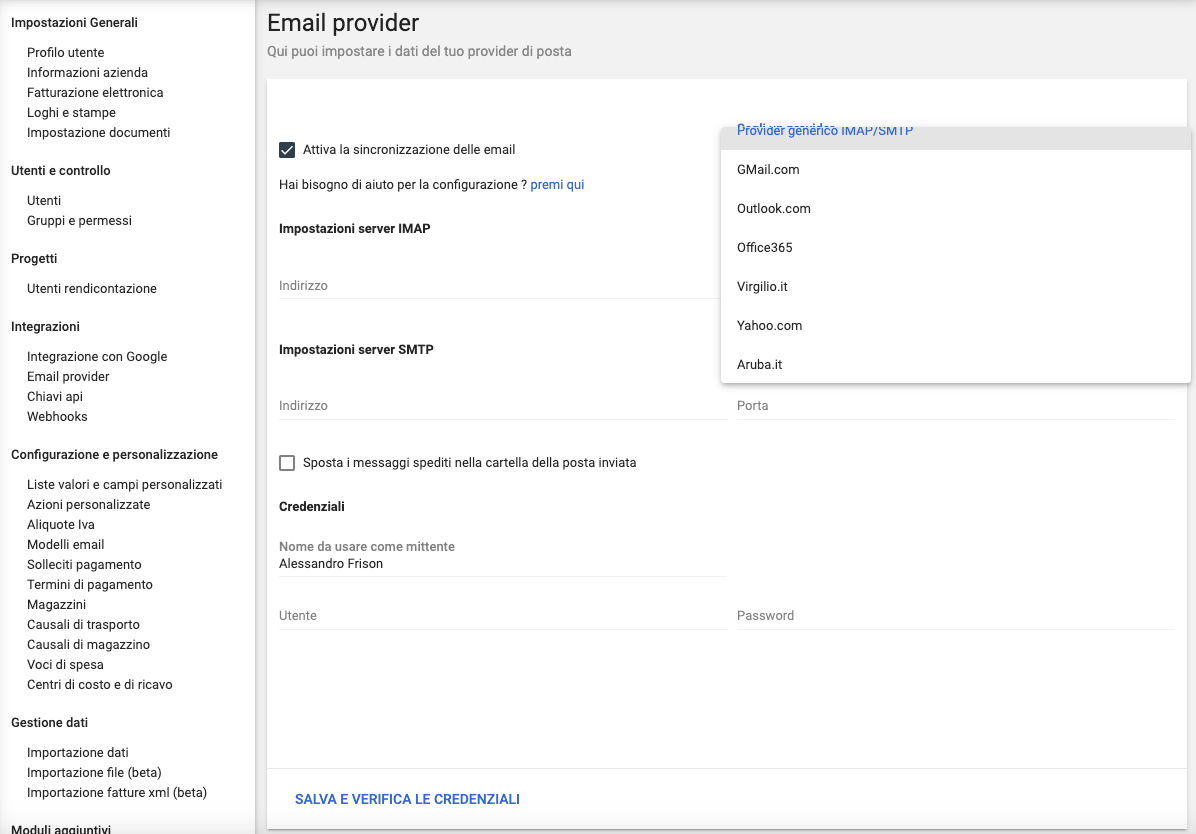The image size is (1196, 834).
Task: Click the Password input field
Action: coord(955,616)
